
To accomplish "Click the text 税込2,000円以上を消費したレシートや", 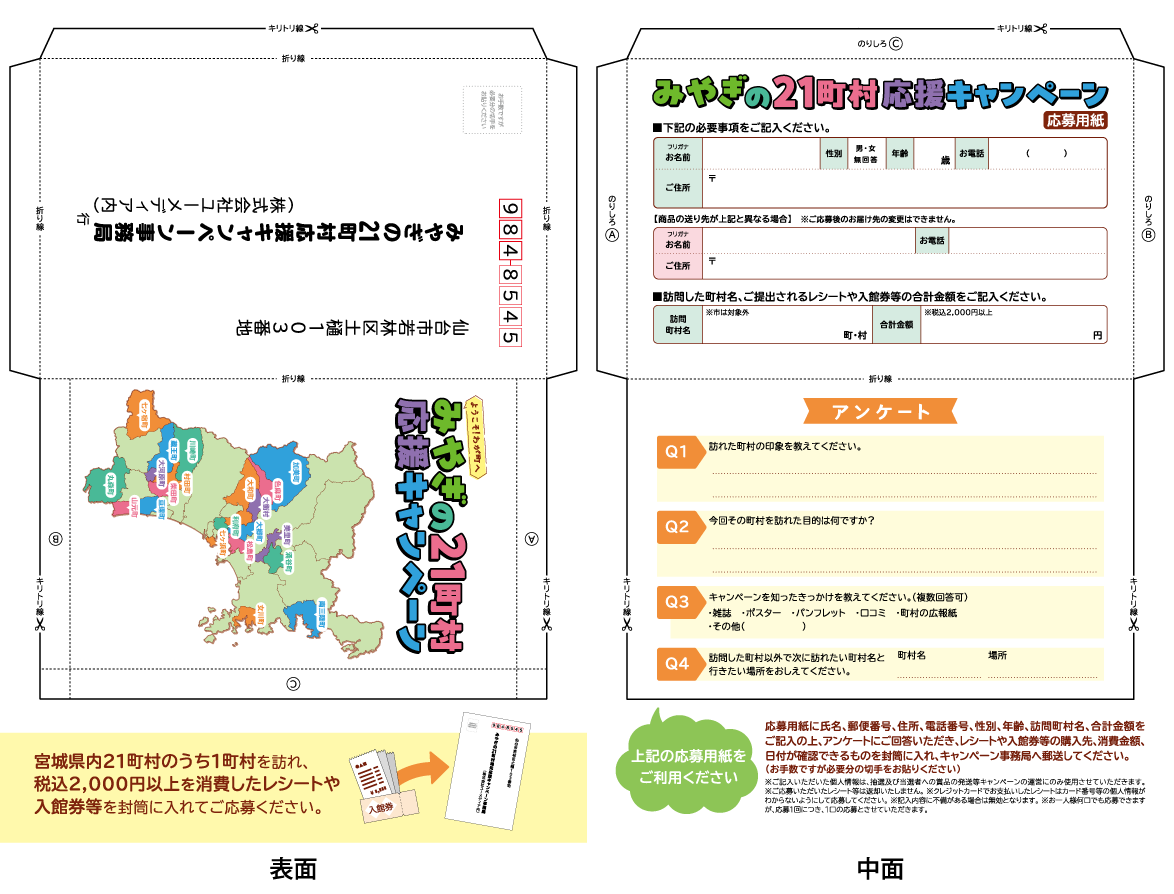I will coord(187,784).
